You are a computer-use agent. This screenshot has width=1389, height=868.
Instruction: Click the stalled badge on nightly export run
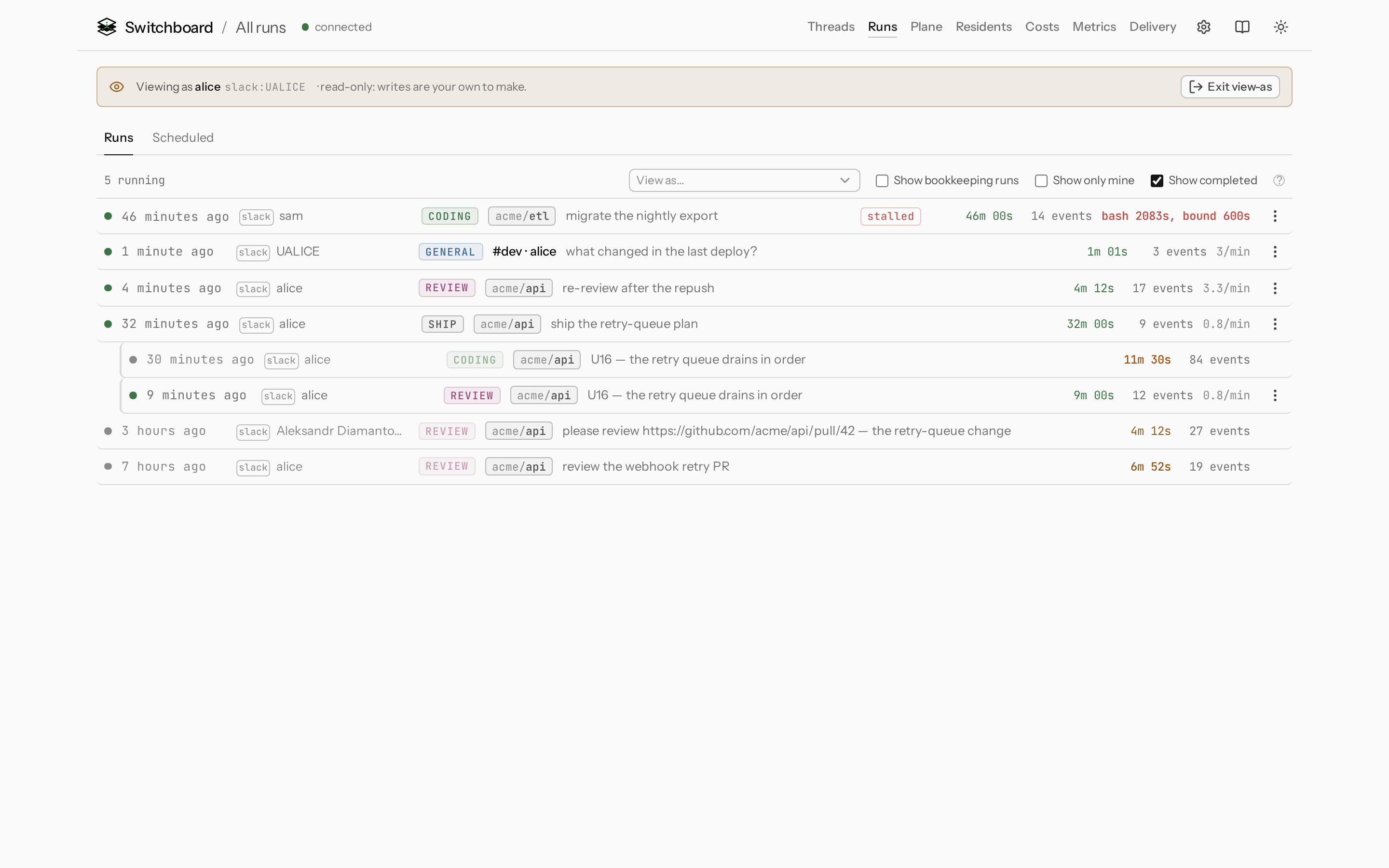click(x=890, y=217)
